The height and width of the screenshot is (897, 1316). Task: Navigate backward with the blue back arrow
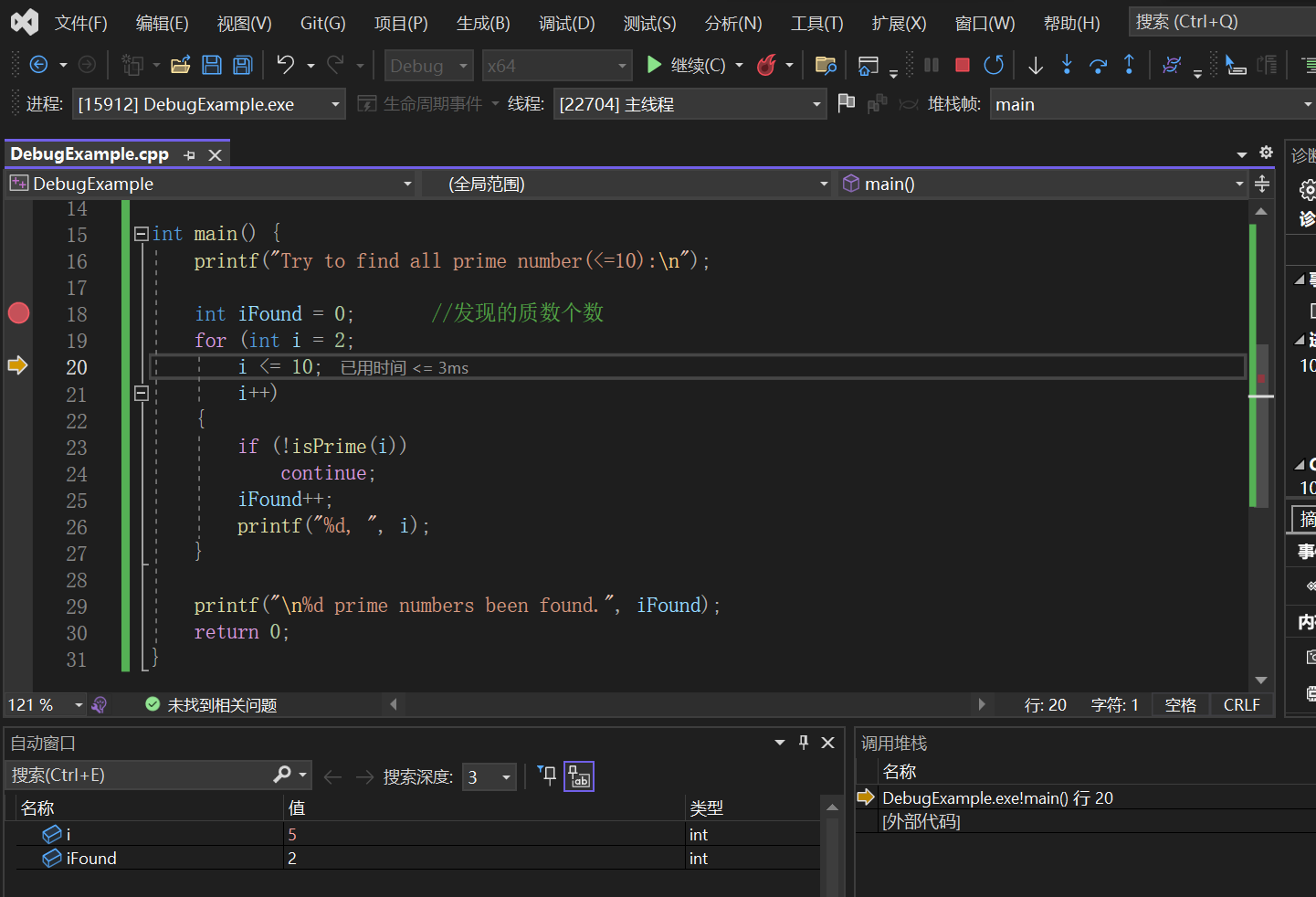(38, 65)
